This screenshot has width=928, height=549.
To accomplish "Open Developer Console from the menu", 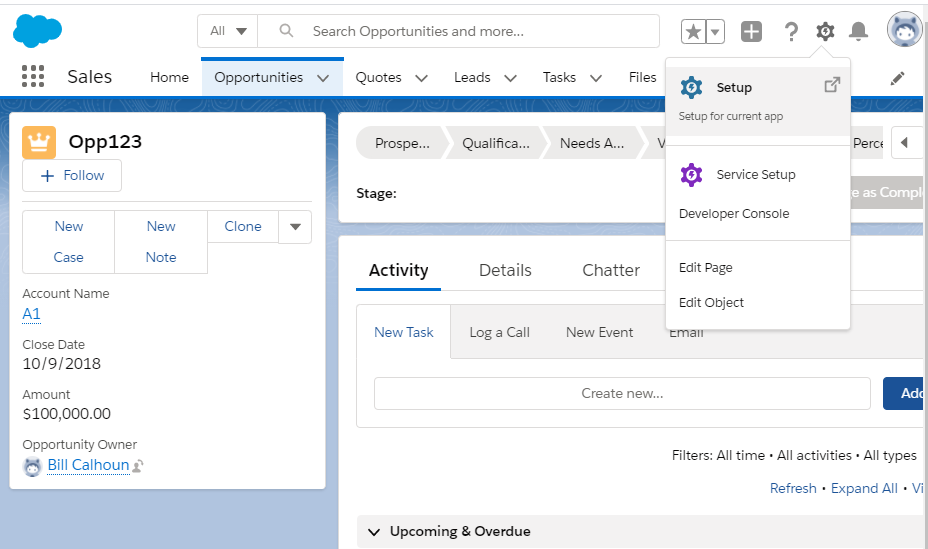I will (x=734, y=214).
